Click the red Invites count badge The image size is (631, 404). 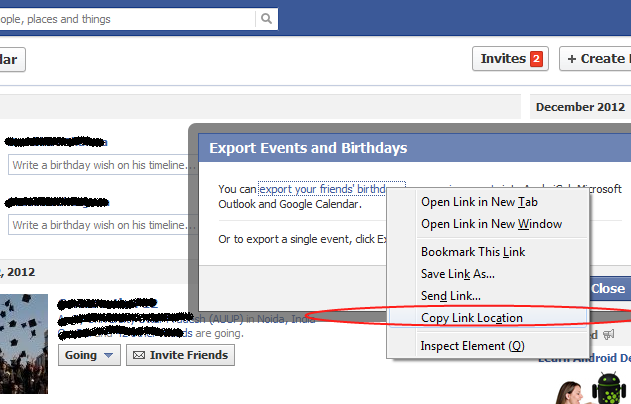pos(536,59)
